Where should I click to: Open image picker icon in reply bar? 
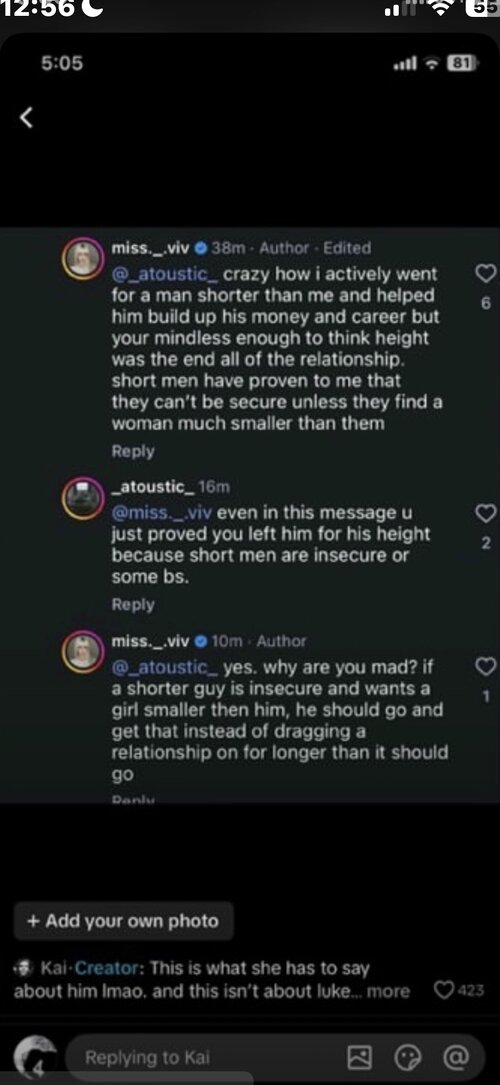(x=360, y=1057)
